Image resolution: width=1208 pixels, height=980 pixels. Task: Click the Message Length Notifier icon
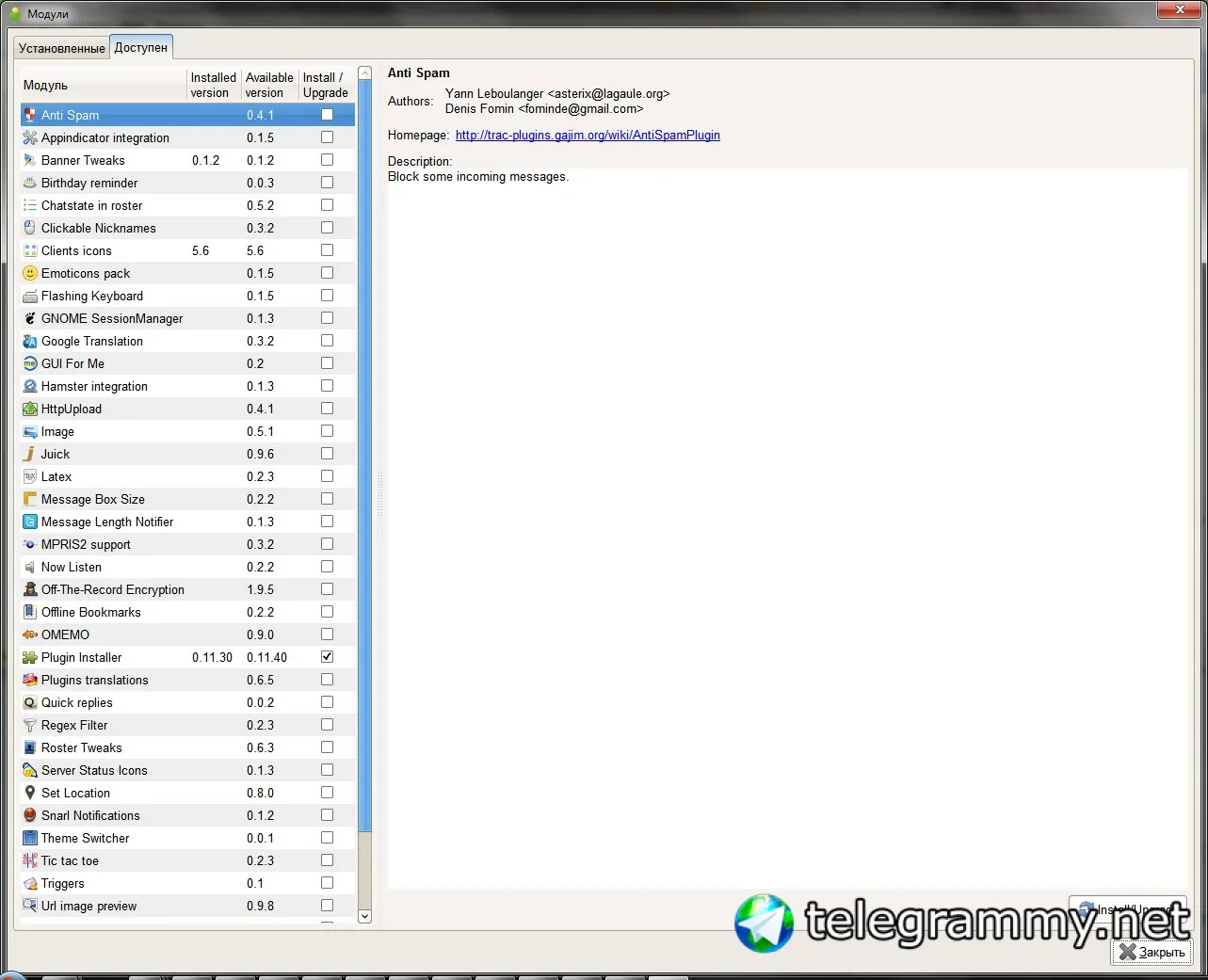(30, 522)
